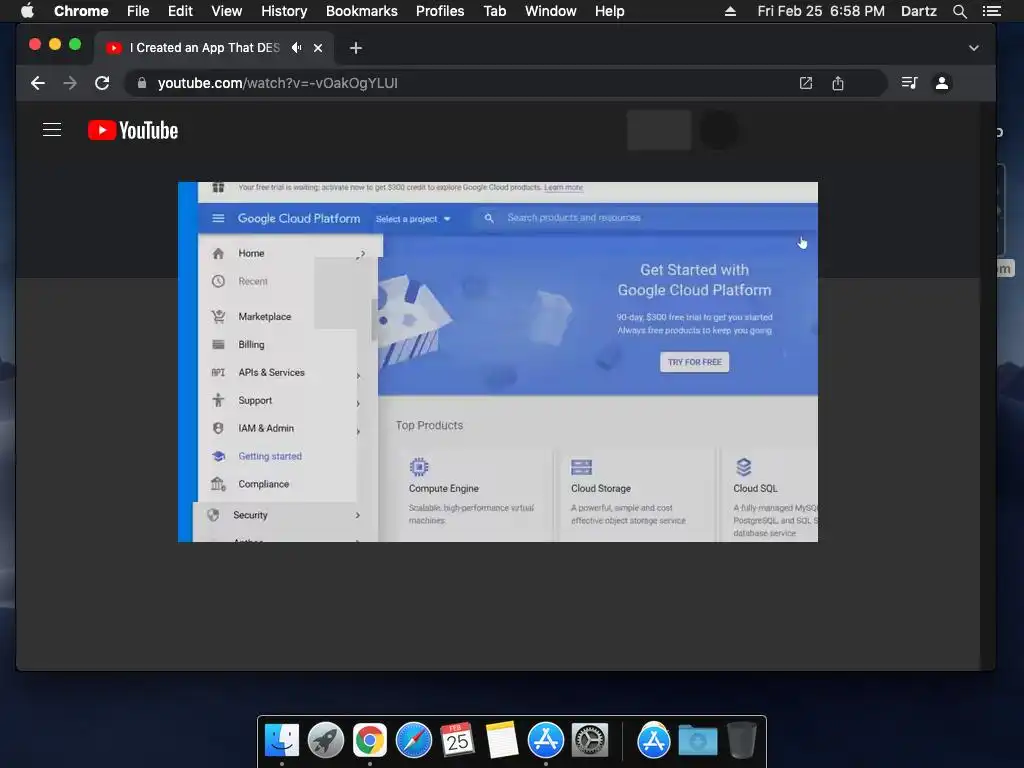View site info via lock icon

pos(142,83)
